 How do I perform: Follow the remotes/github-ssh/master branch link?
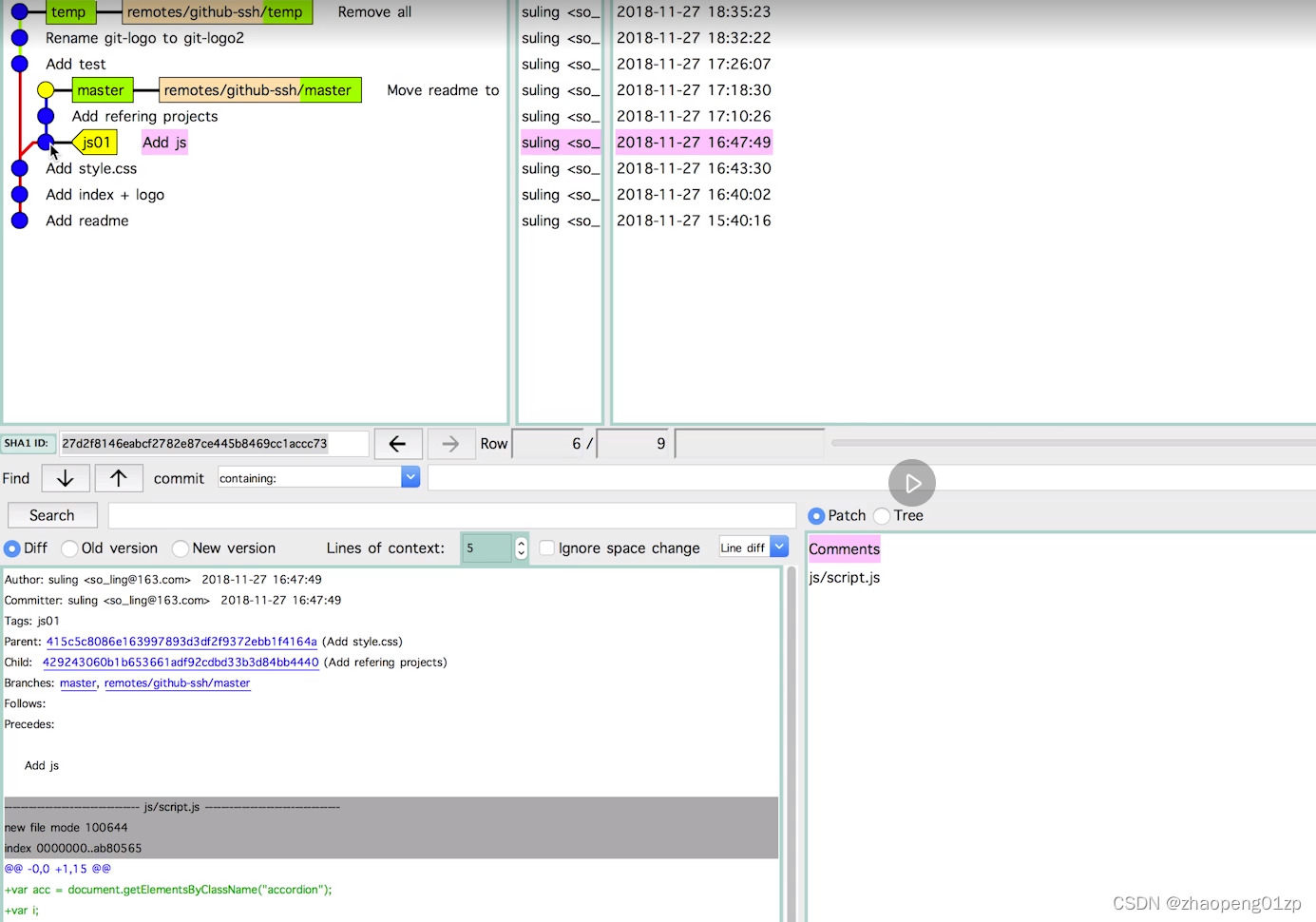(178, 683)
